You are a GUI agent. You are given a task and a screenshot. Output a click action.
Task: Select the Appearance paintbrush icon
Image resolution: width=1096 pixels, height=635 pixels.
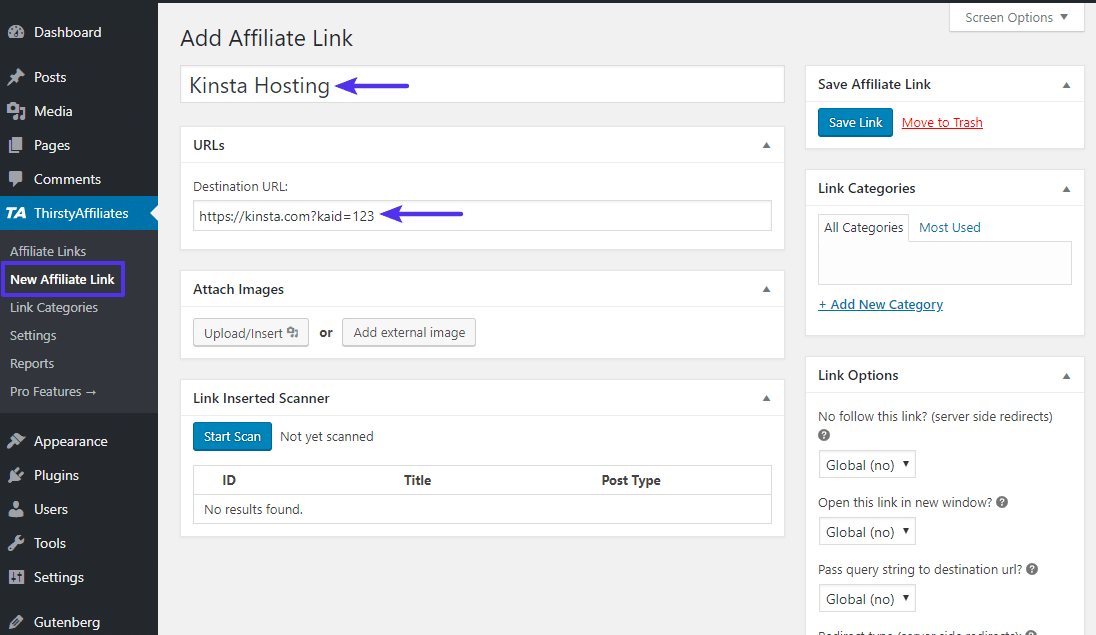point(18,440)
